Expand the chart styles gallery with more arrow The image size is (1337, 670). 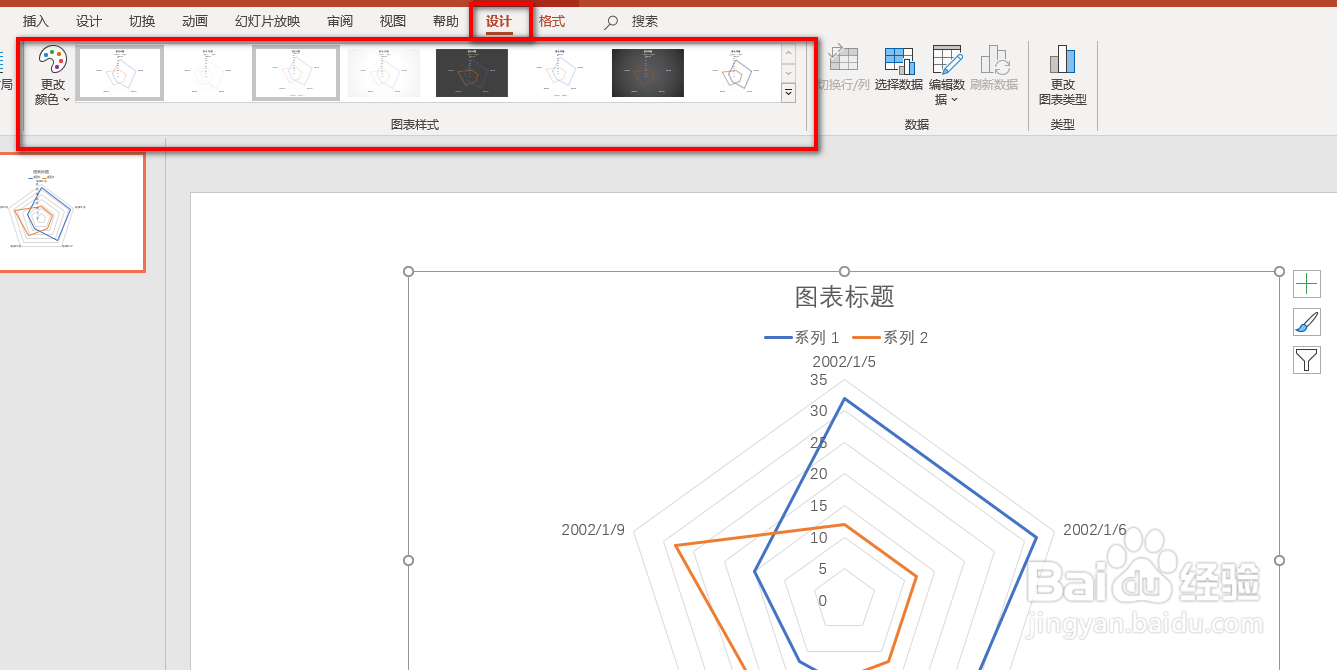[788, 92]
